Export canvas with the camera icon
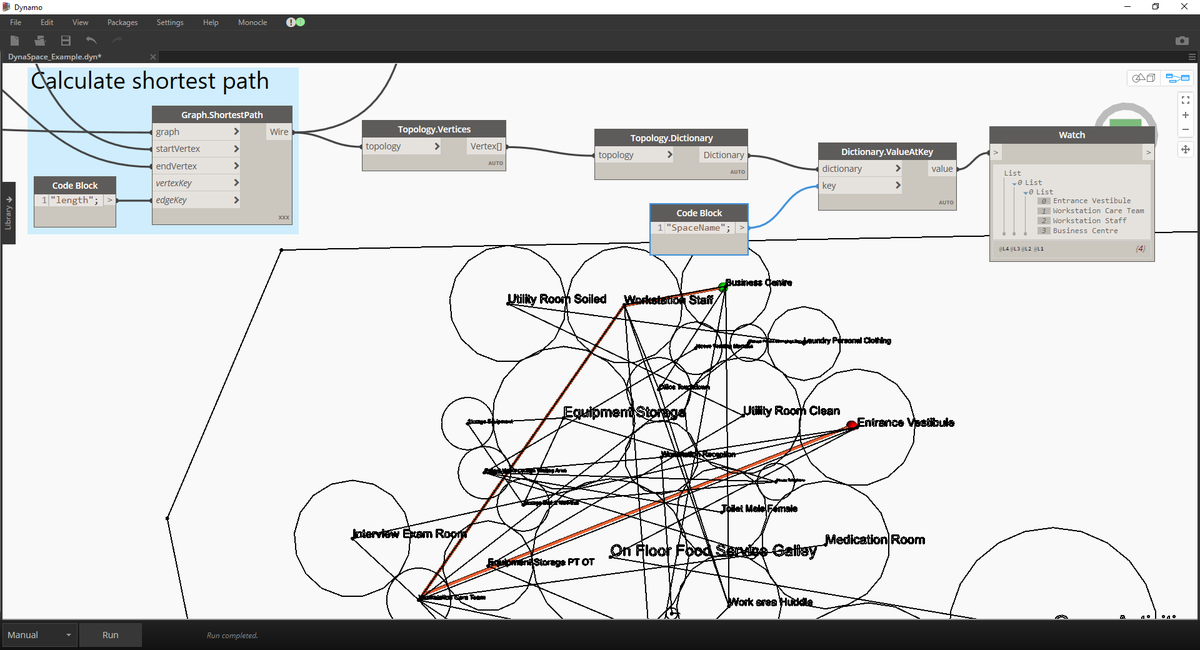Viewport: 1200px width, 650px height. coord(1181,40)
